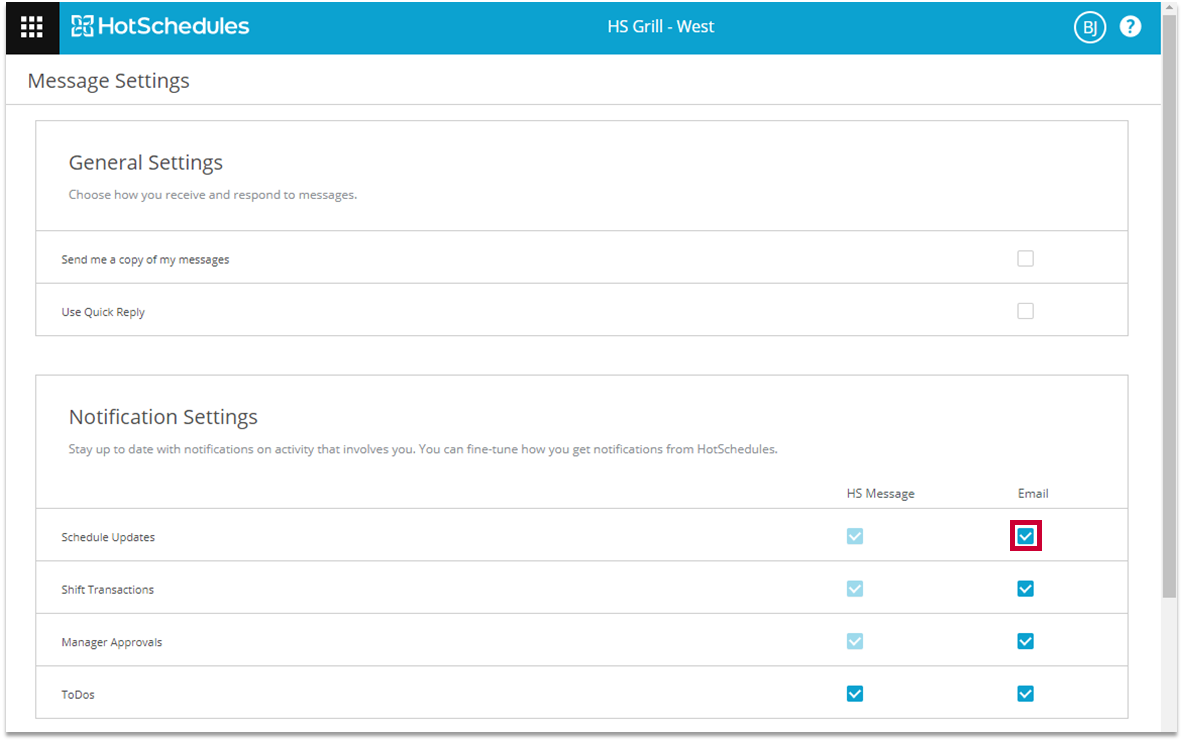Click Shift Transactions HS Message checkbox
The width and height of the screenshot is (1183, 742).
(854, 589)
